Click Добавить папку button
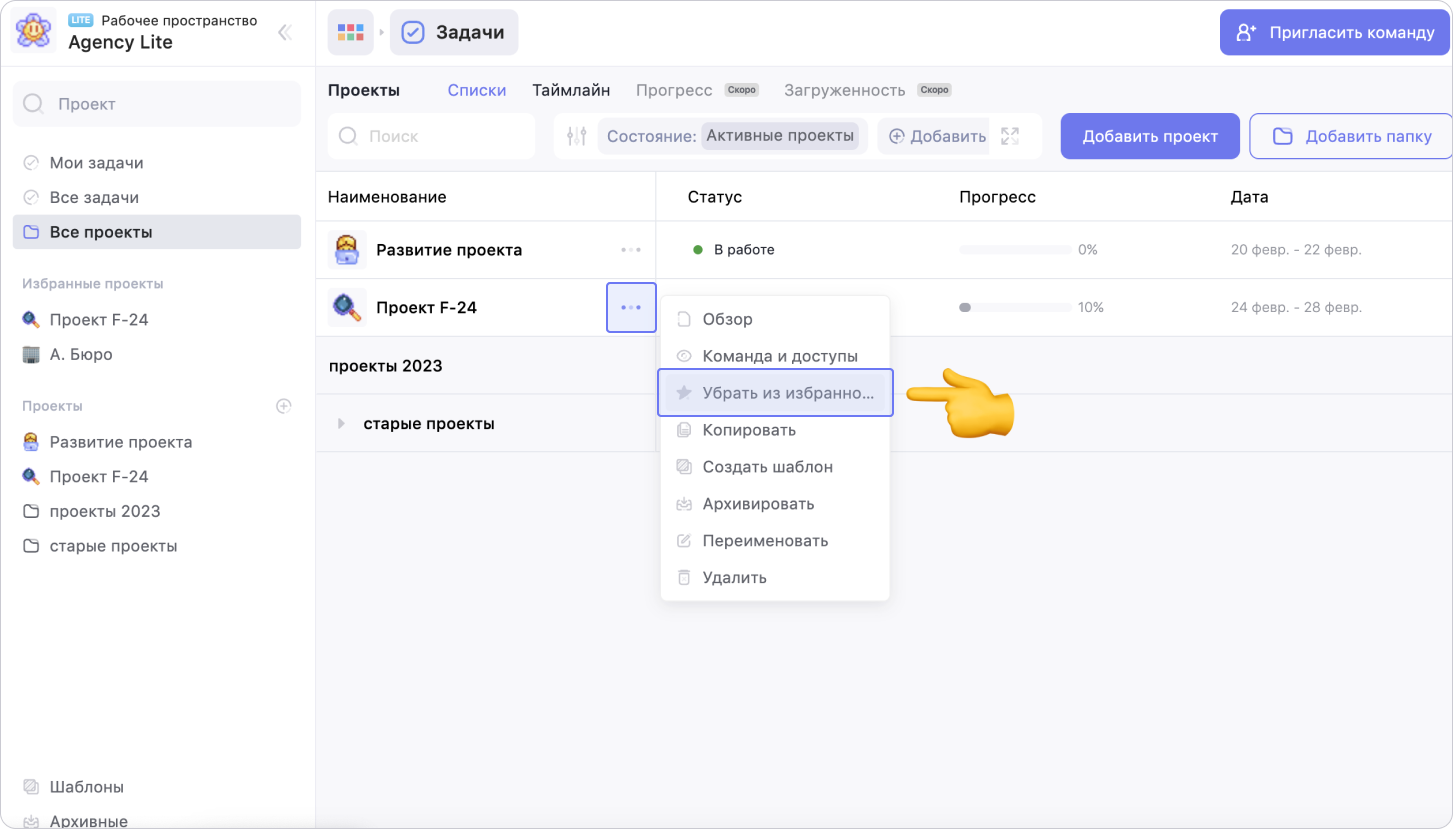 (x=1350, y=136)
